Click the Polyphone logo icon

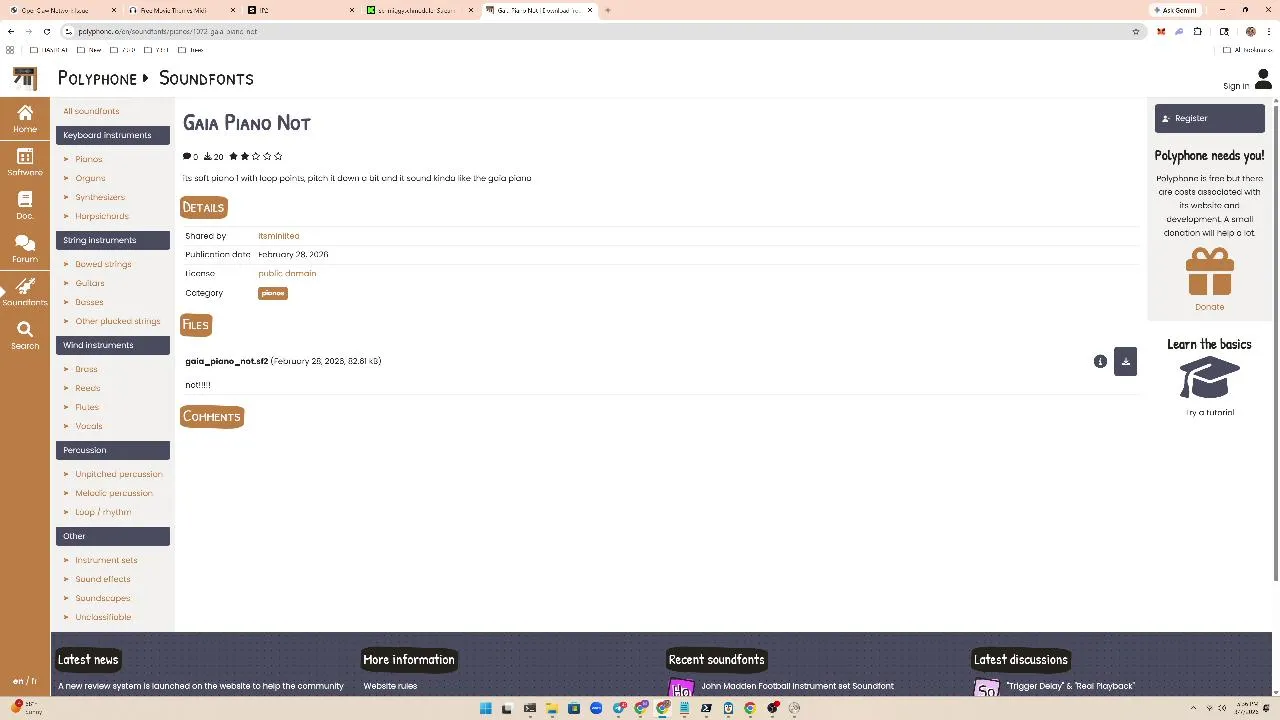click(25, 78)
